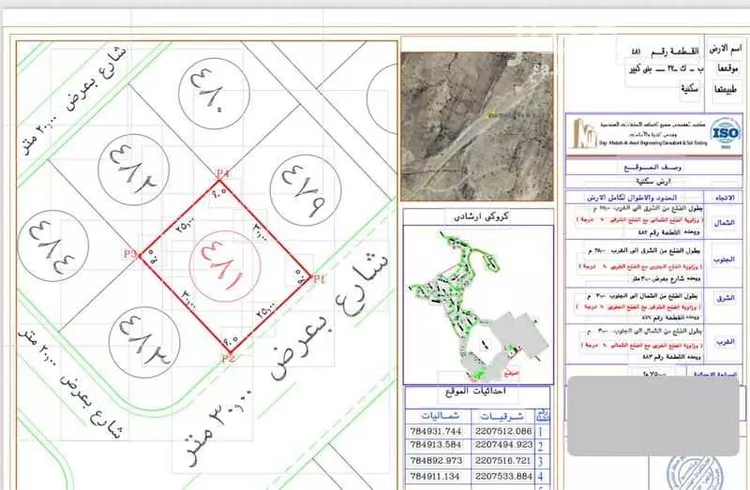The image size is (750, 490).
Task: Click corner point label P3
Action: [130, 254]
